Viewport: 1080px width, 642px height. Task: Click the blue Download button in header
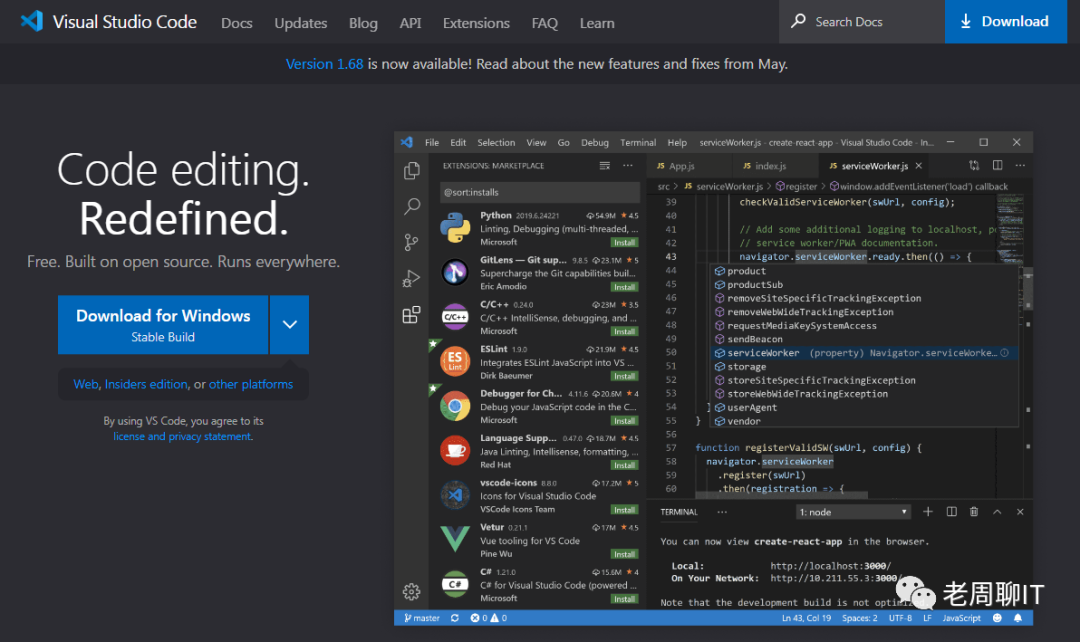(1005, 21)
